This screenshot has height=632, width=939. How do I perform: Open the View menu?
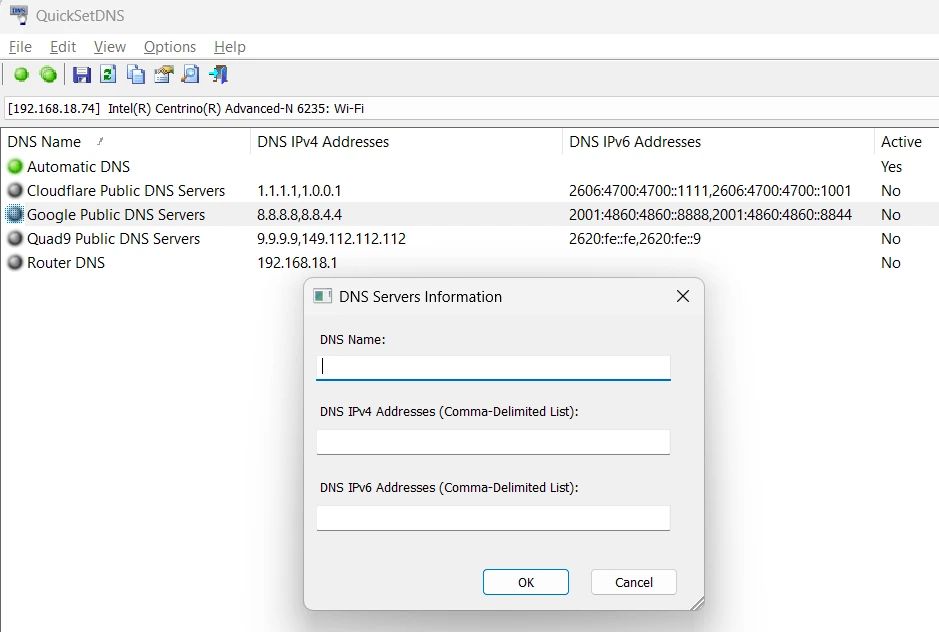point(110,47)
